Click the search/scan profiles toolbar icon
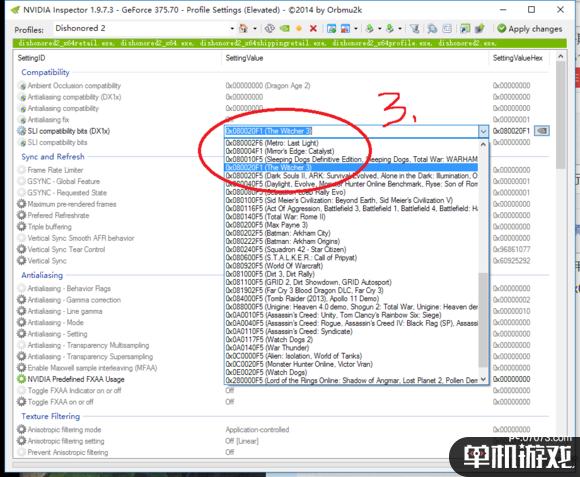The height and width of the screenshot is (477, 580). (432, 28)
